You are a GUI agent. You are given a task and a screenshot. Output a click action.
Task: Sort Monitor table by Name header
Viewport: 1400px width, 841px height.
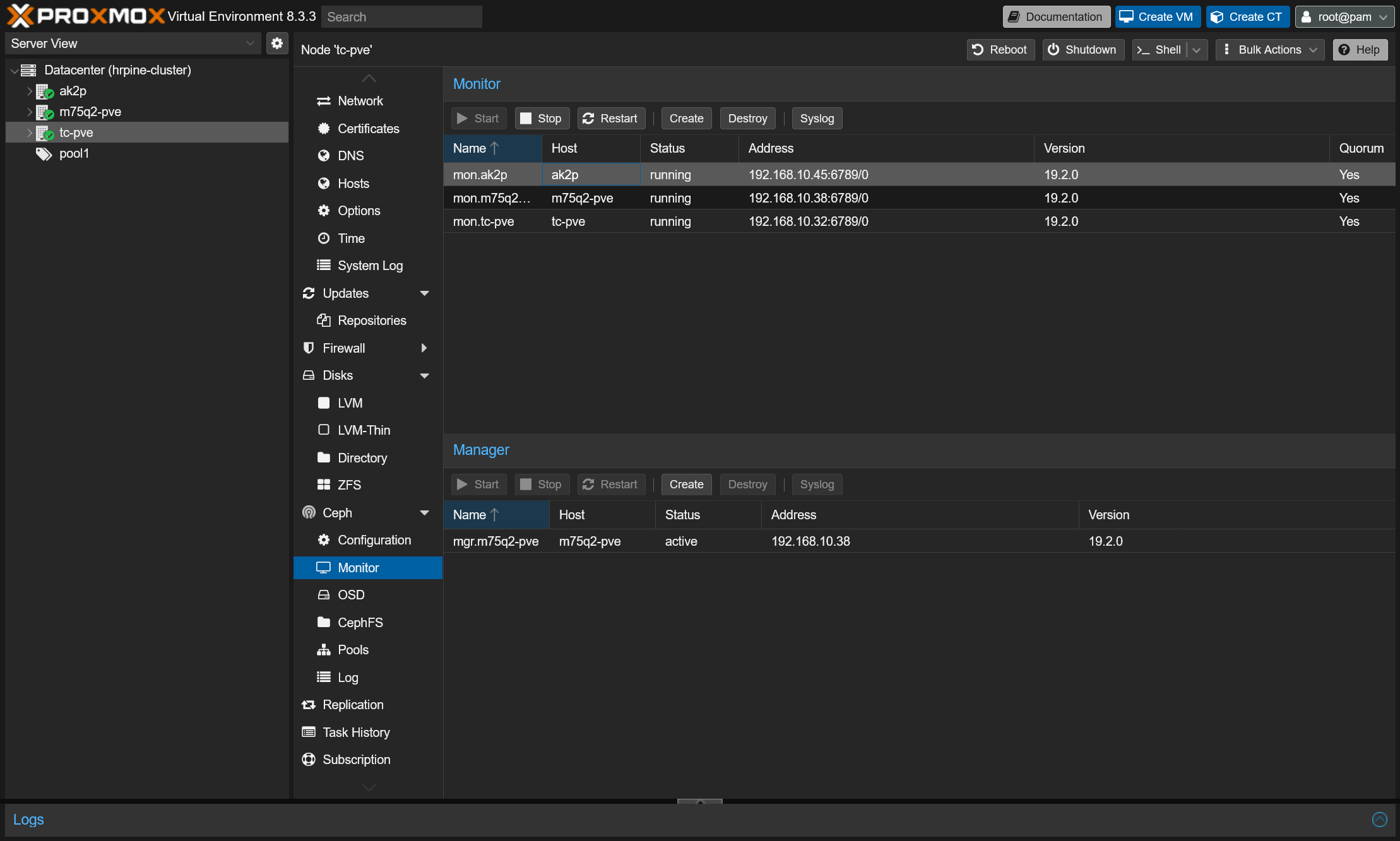492,148
